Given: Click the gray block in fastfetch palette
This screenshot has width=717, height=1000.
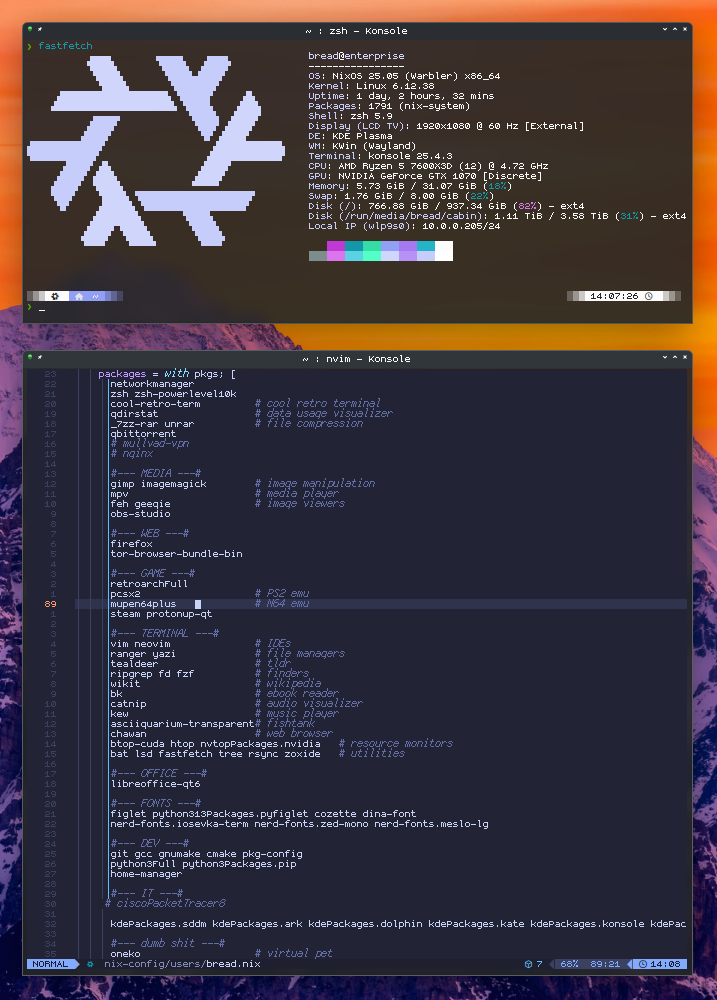Looking at the screenshot, I should 318,256.
